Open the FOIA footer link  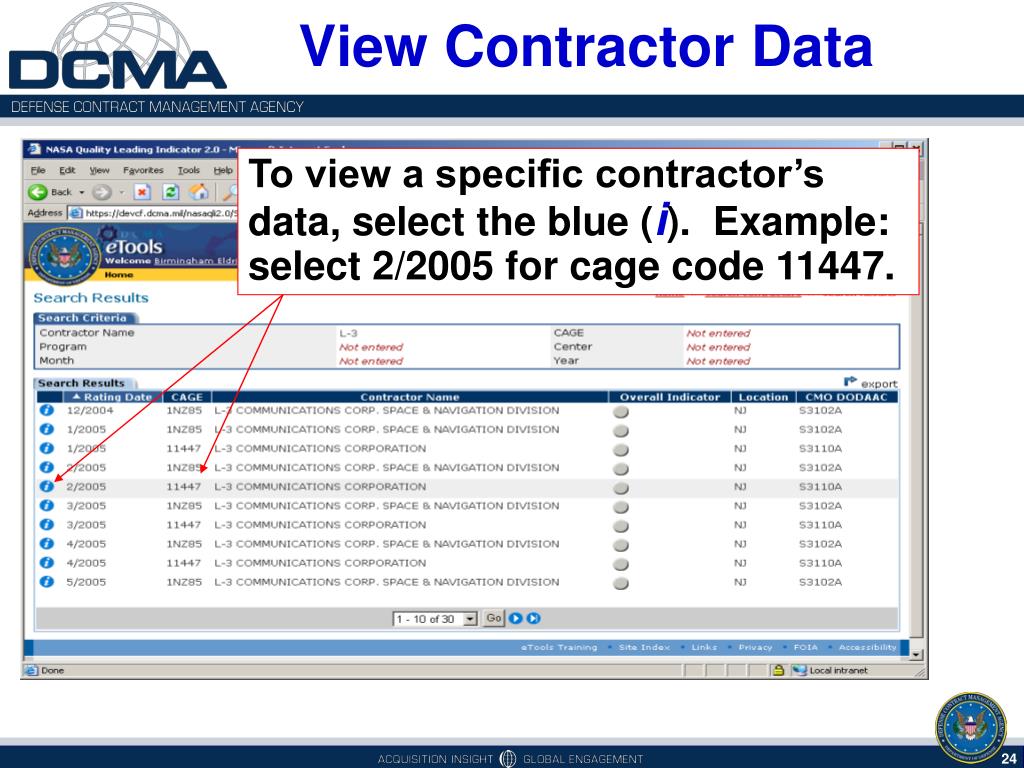805,647
